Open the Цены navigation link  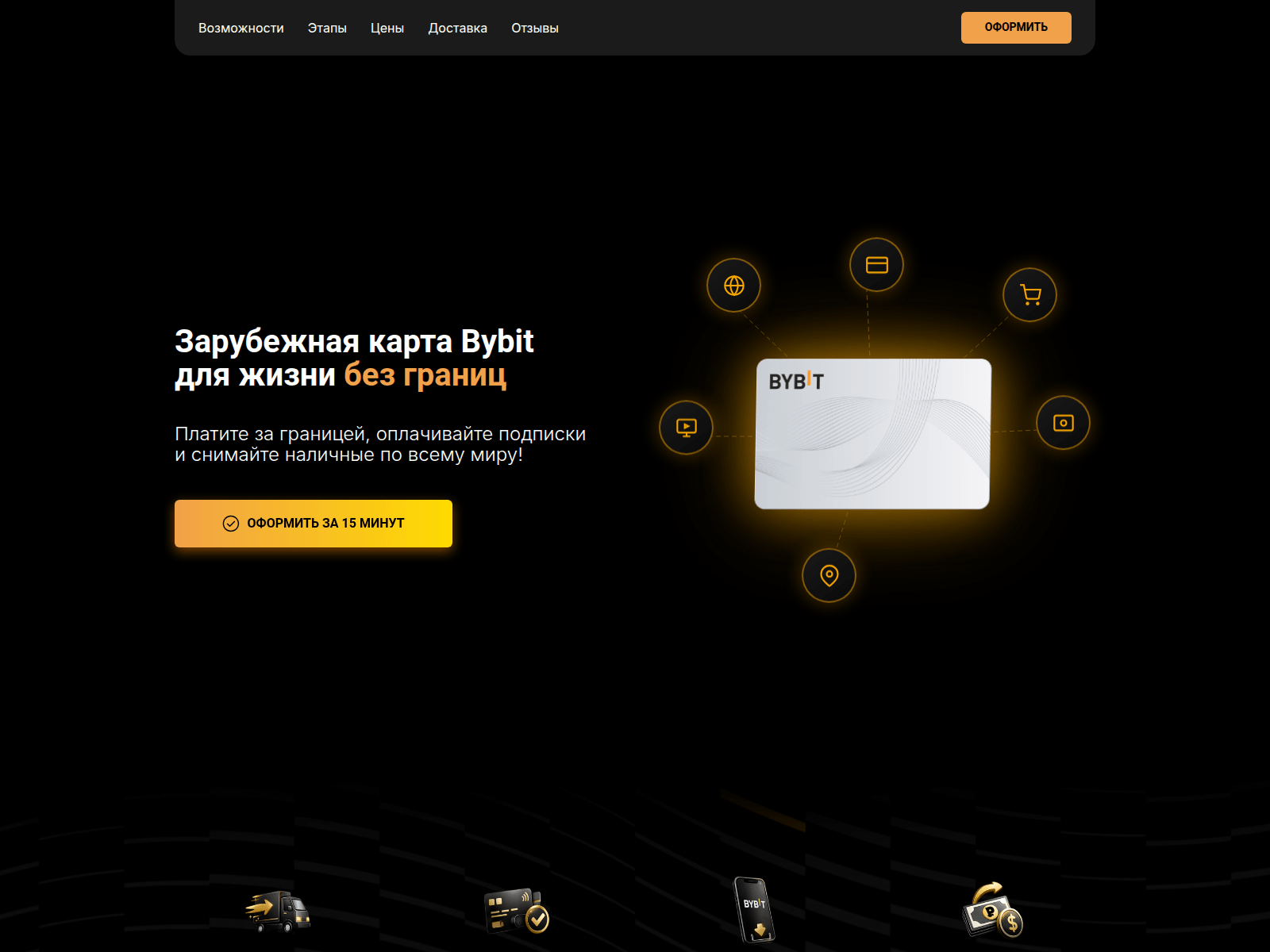pos(387,29)
